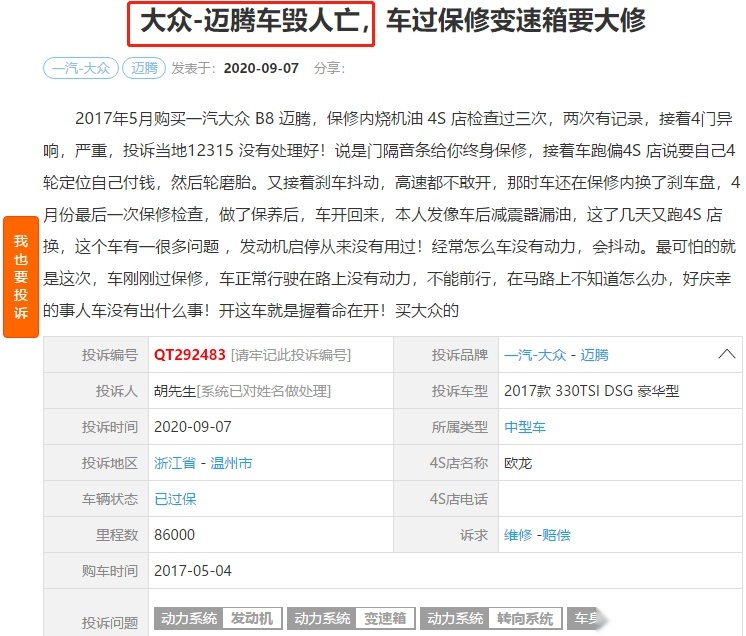Open the 一汽-大众 brand tag
This screenshot has width=746, height=636.
click(80, 68)
